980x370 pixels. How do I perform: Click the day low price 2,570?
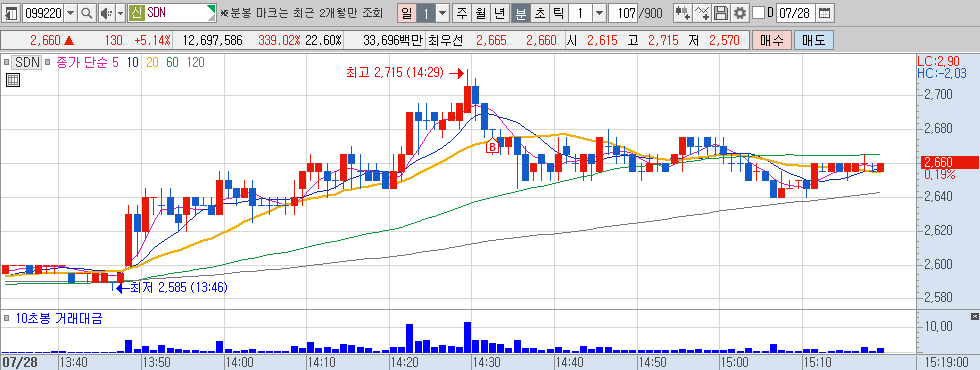pos(724,41)
